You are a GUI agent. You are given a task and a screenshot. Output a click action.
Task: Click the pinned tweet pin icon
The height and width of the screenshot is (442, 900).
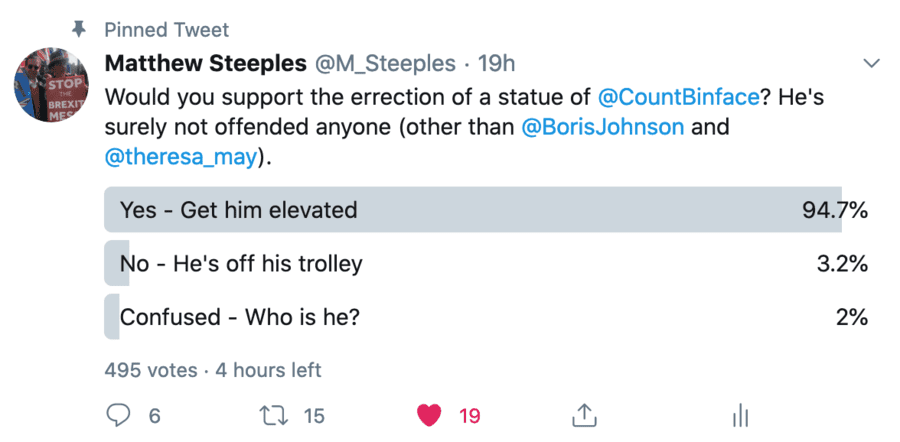coord(78,28)
